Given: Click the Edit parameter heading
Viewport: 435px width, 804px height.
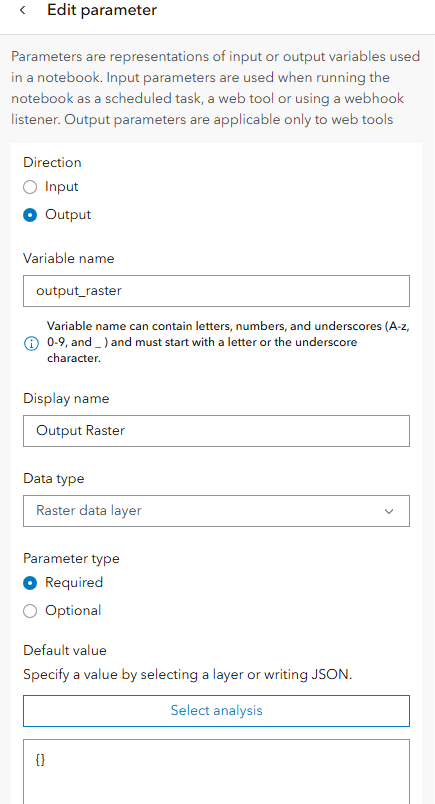Looking at the screenshot, I should (102, 10).
